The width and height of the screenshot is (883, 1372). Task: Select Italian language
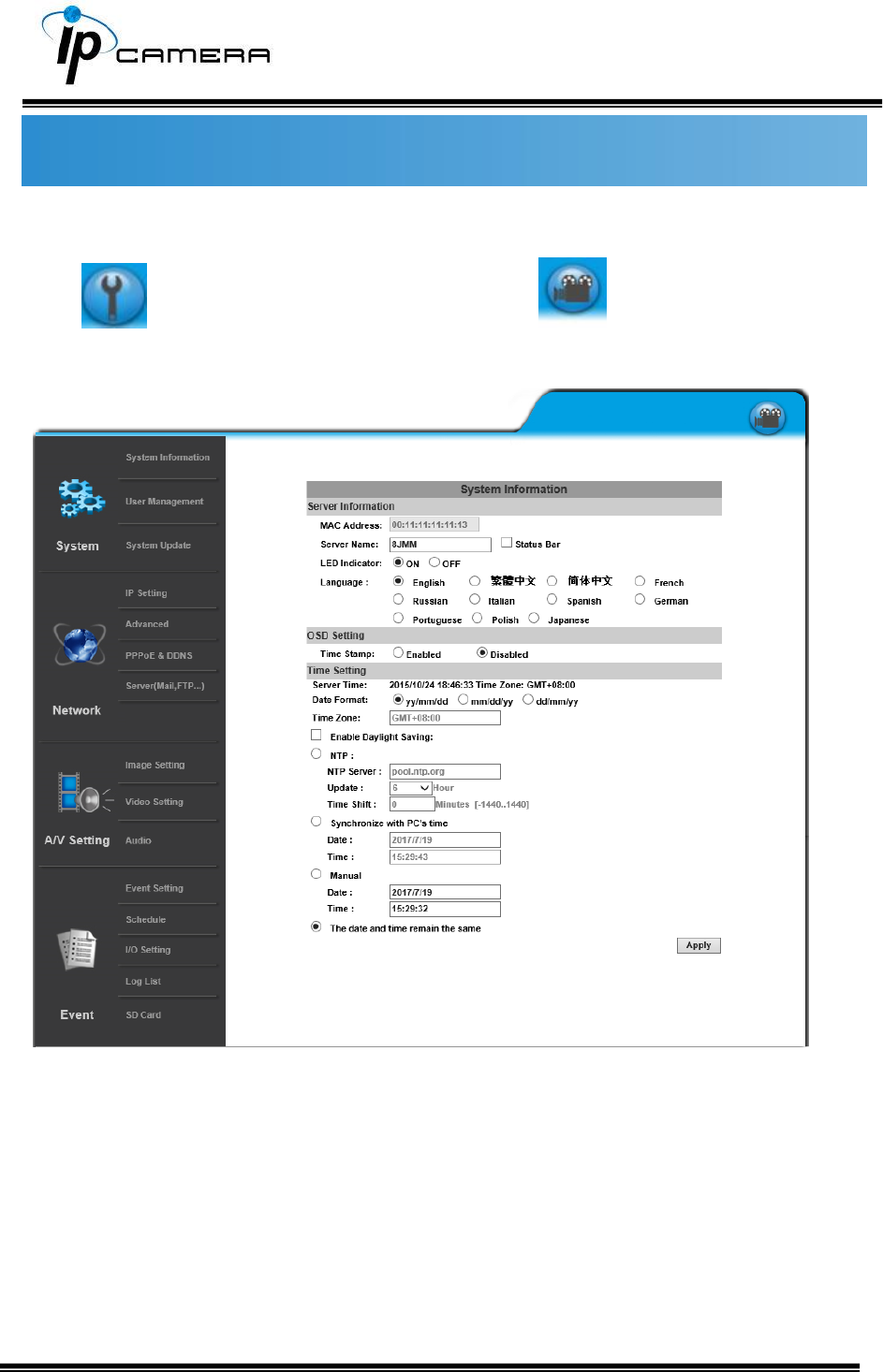pos(475,600)
